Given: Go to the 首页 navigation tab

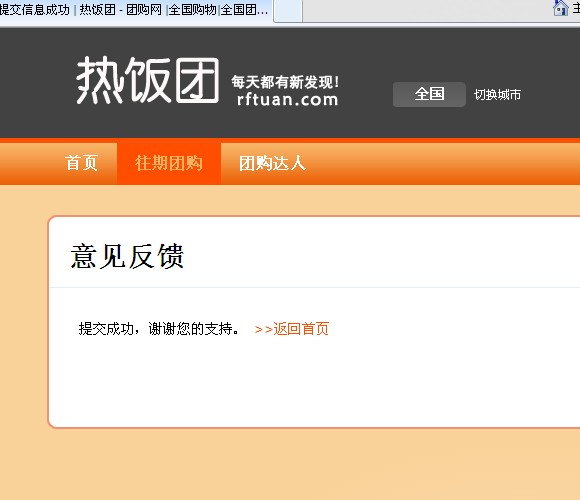Looking at the screenshot, I should 81,163.
